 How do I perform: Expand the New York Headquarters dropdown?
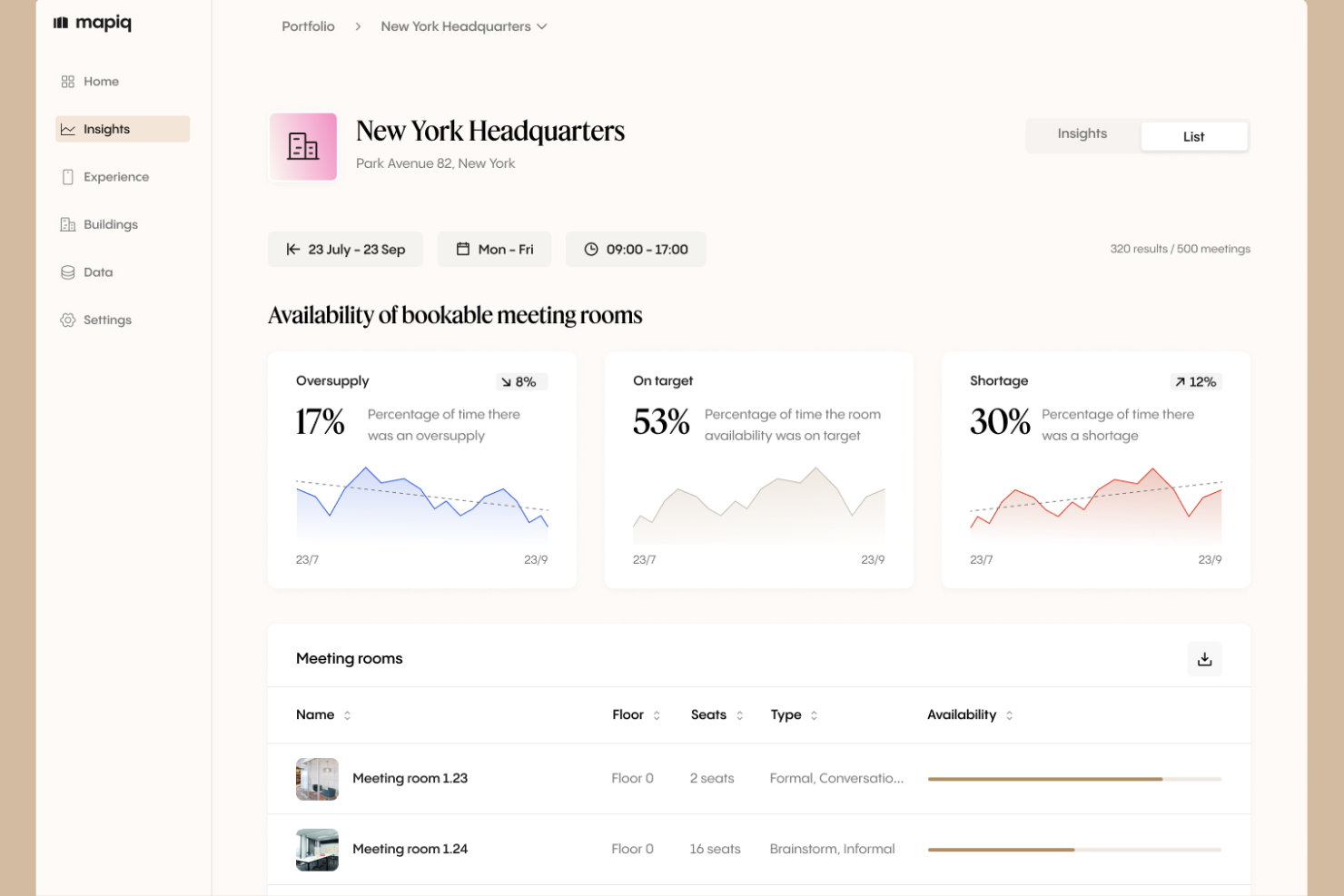[x=464, y=26]
